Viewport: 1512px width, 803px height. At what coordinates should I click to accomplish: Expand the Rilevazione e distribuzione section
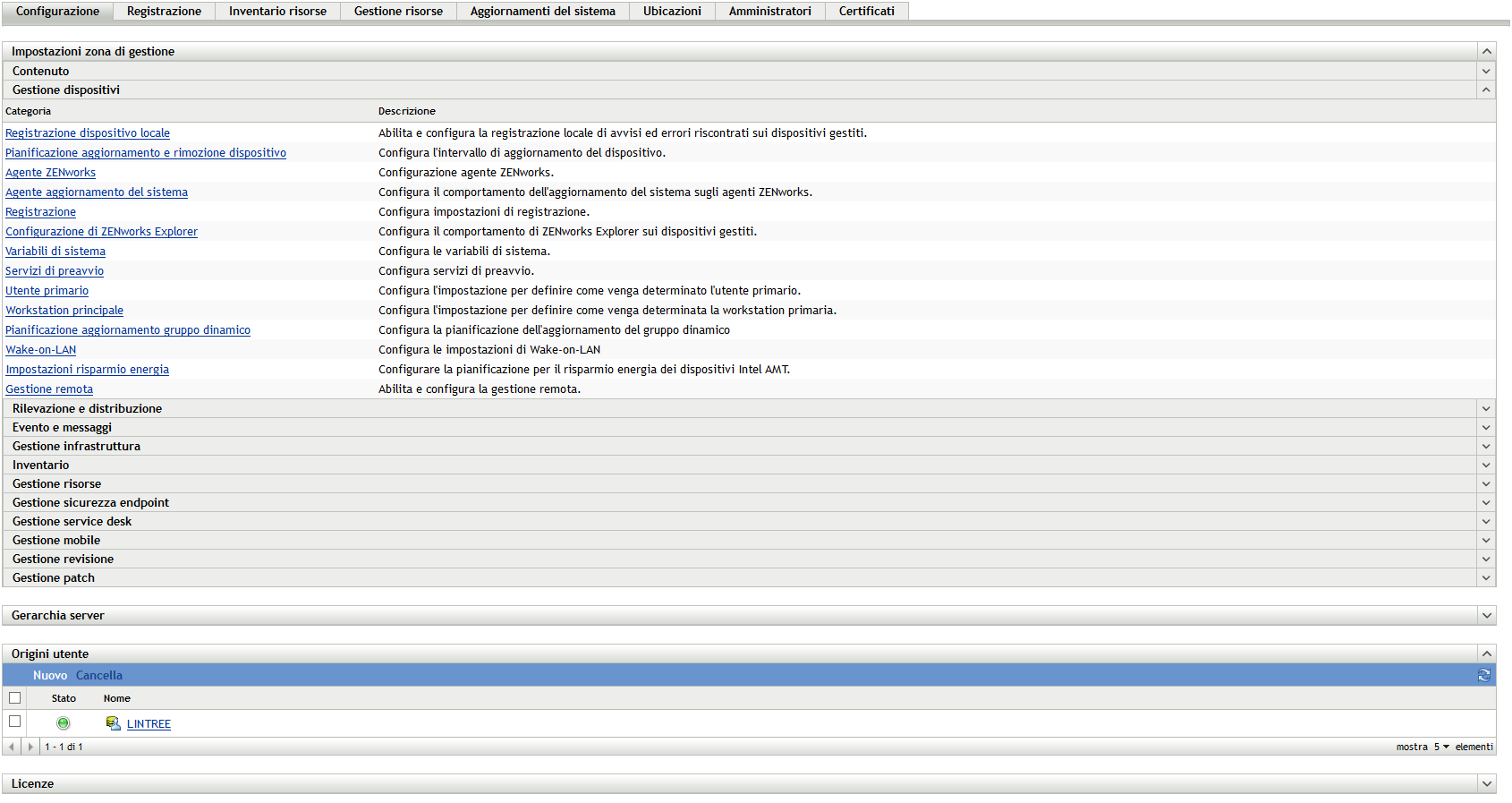point(1486,409)
